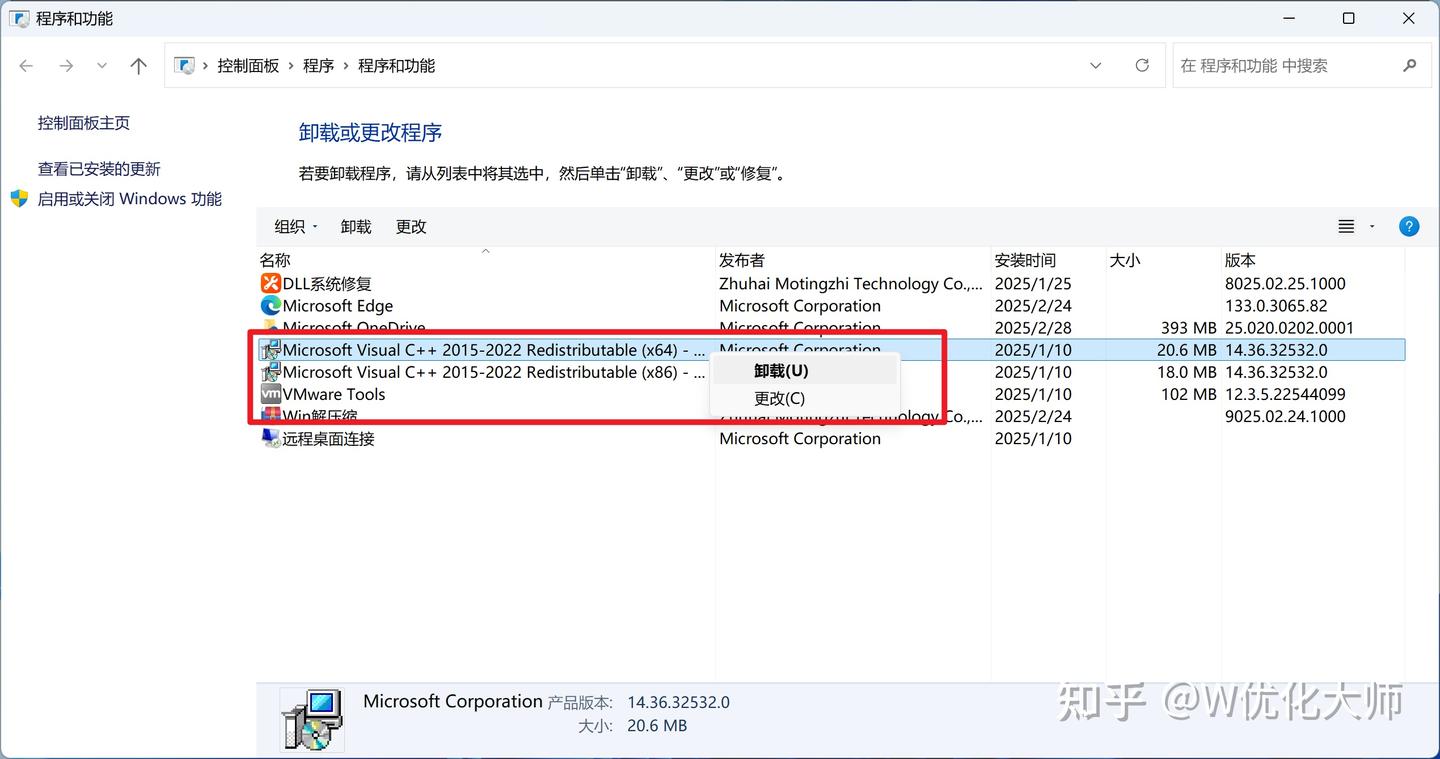Open the 组织 dropdown menu
Viewport: 1440px width, 759px height.
point(296,227)
